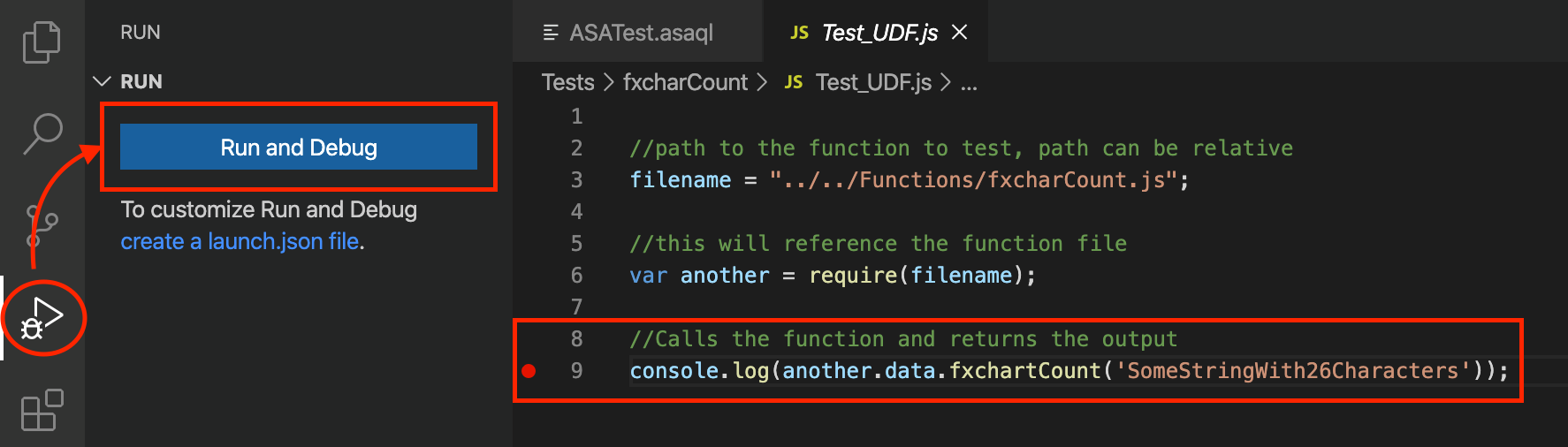Select the Test_UDF.js tab

point(876,33)
